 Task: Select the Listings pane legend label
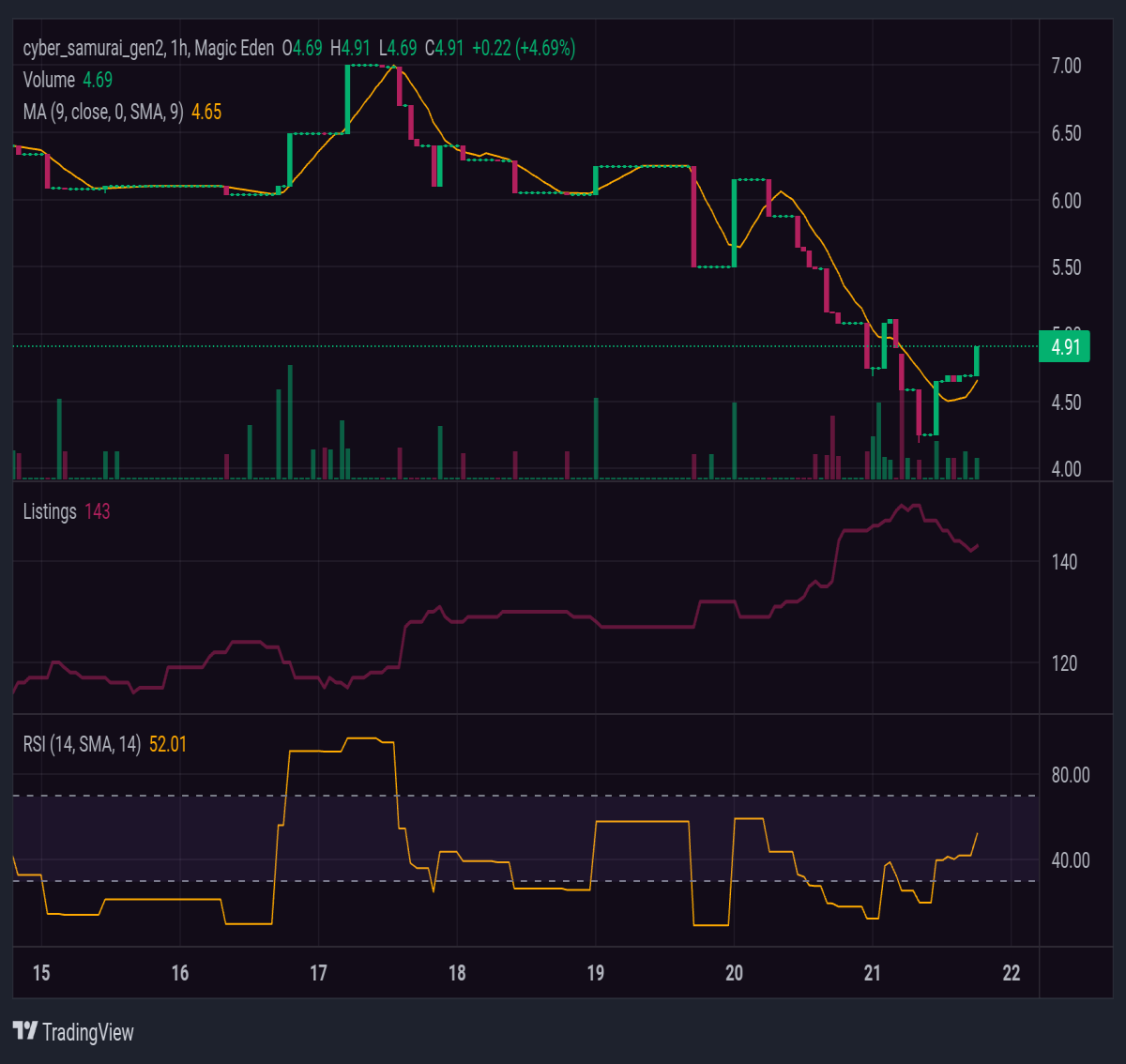pyautogui.click(x=50, y=511)
